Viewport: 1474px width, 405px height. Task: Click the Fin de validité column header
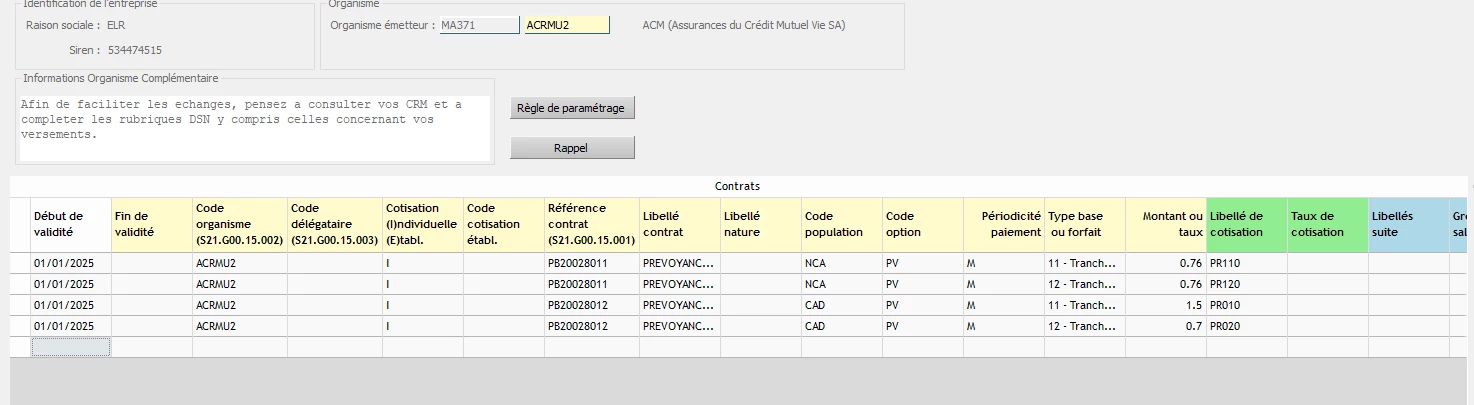[151, 224]
